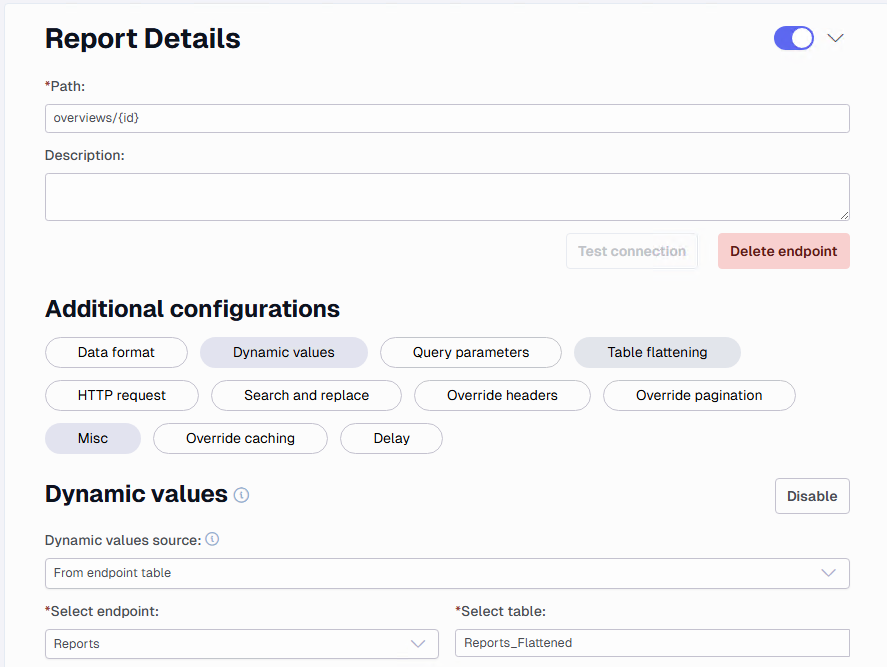Select the Misc configuration pill
The image size is (887, 667).
tap(93, 438)
